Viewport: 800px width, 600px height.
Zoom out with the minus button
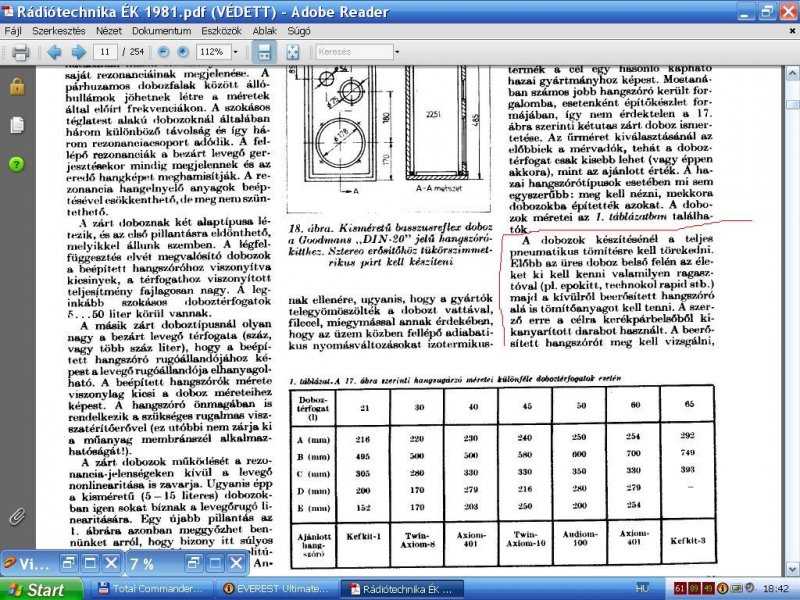[163, 52]
